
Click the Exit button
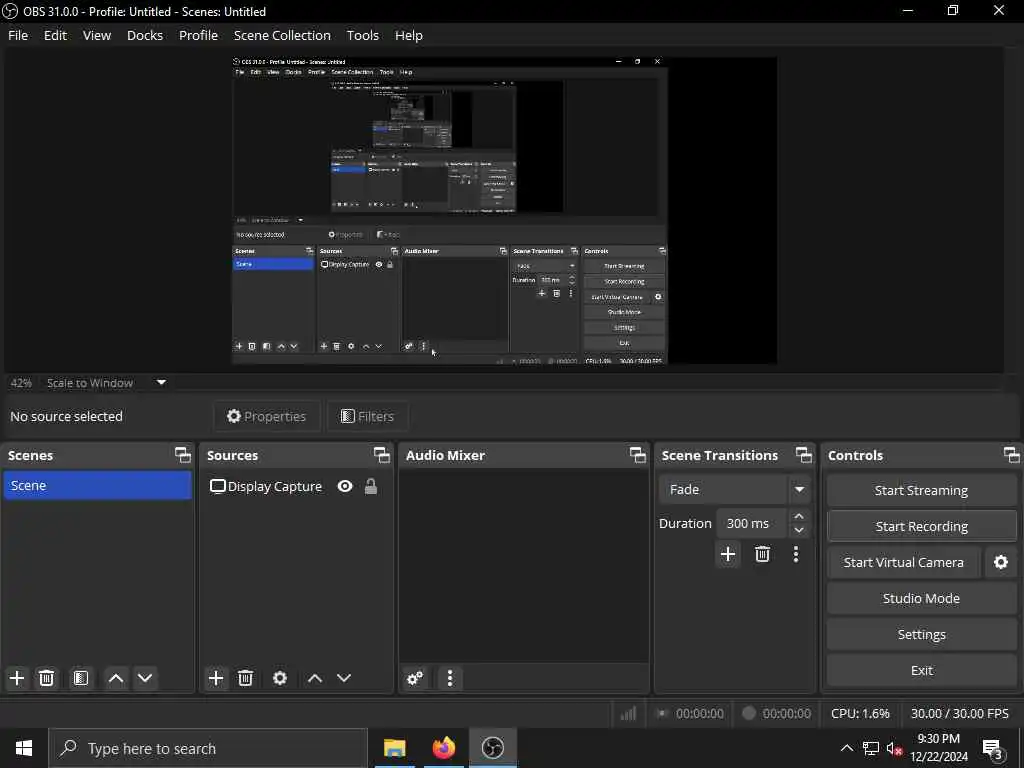point(921,670)
